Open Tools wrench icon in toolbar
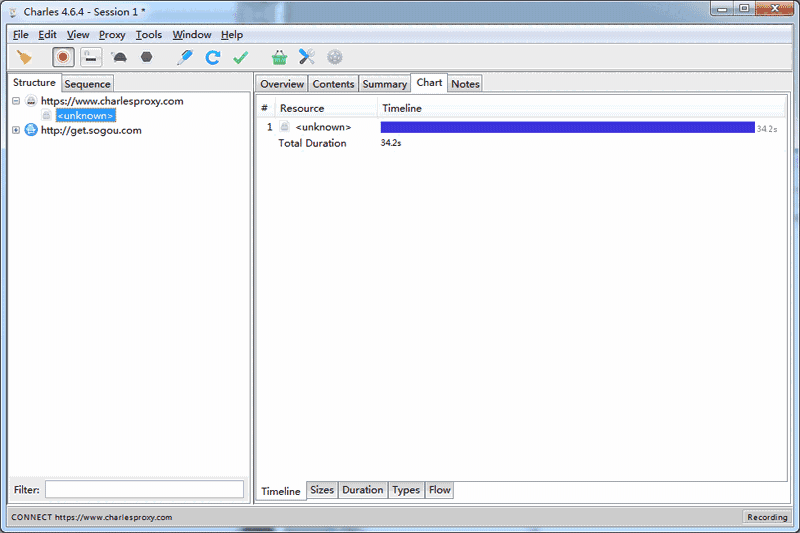 tap(307, 57)
